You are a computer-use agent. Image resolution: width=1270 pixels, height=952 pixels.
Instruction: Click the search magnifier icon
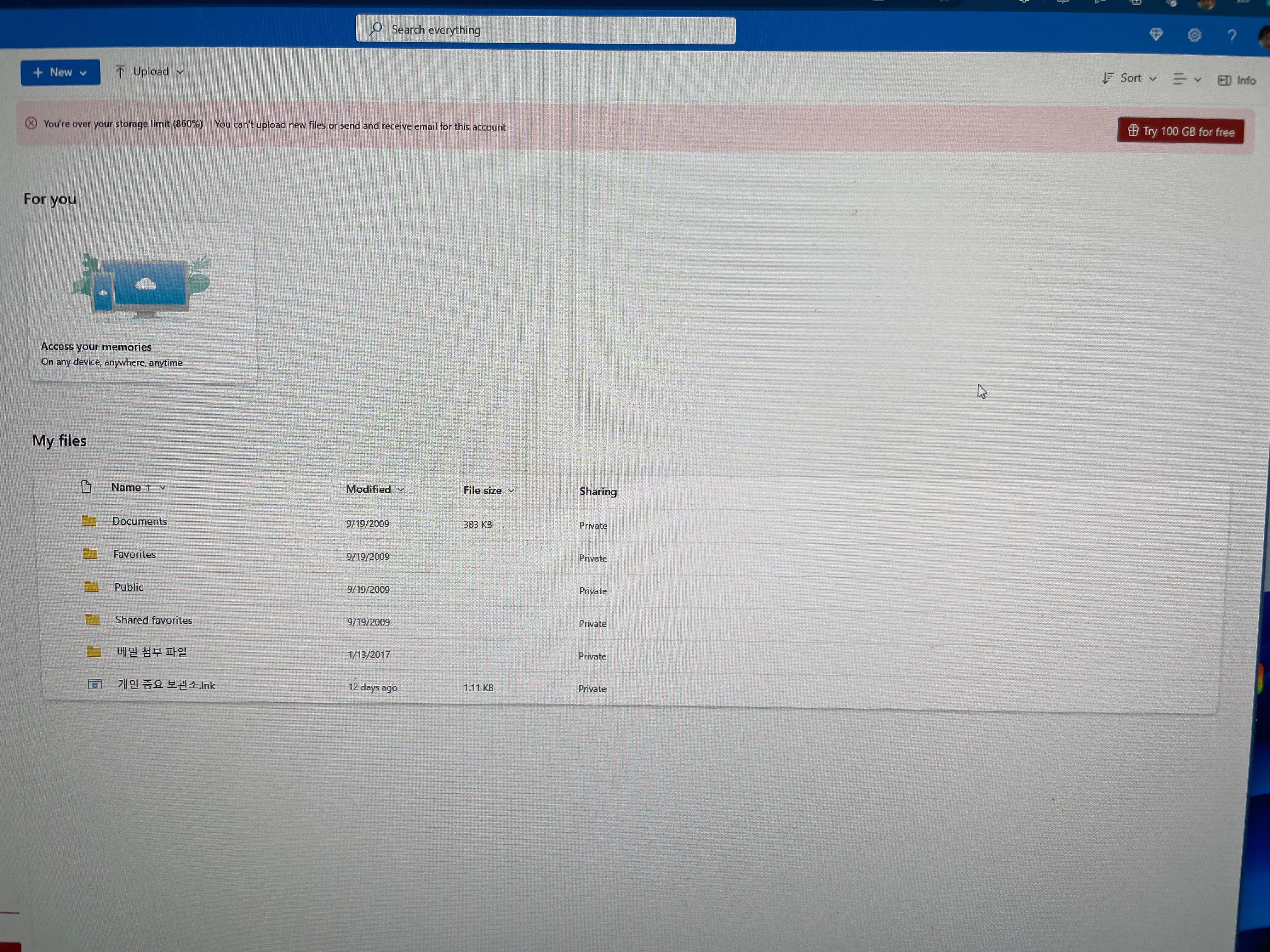[376, 29]
